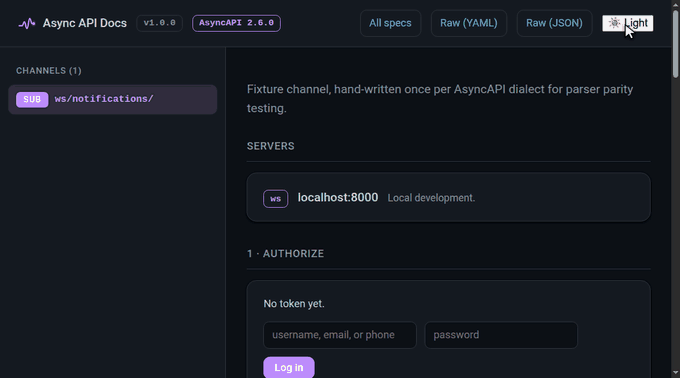Click the v1.0.0 version badge
The height and width of the screenshot is (378, 680).
(x=160, y=23)
